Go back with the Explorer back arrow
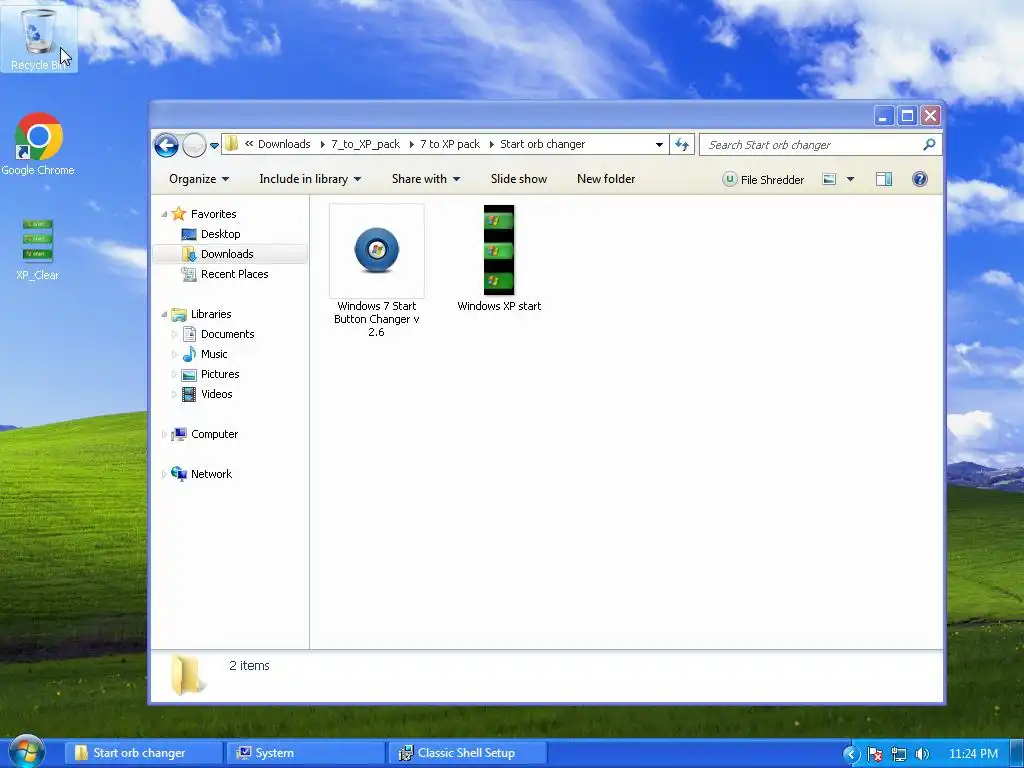The image size is (1024, 768). tap(167, 145)
